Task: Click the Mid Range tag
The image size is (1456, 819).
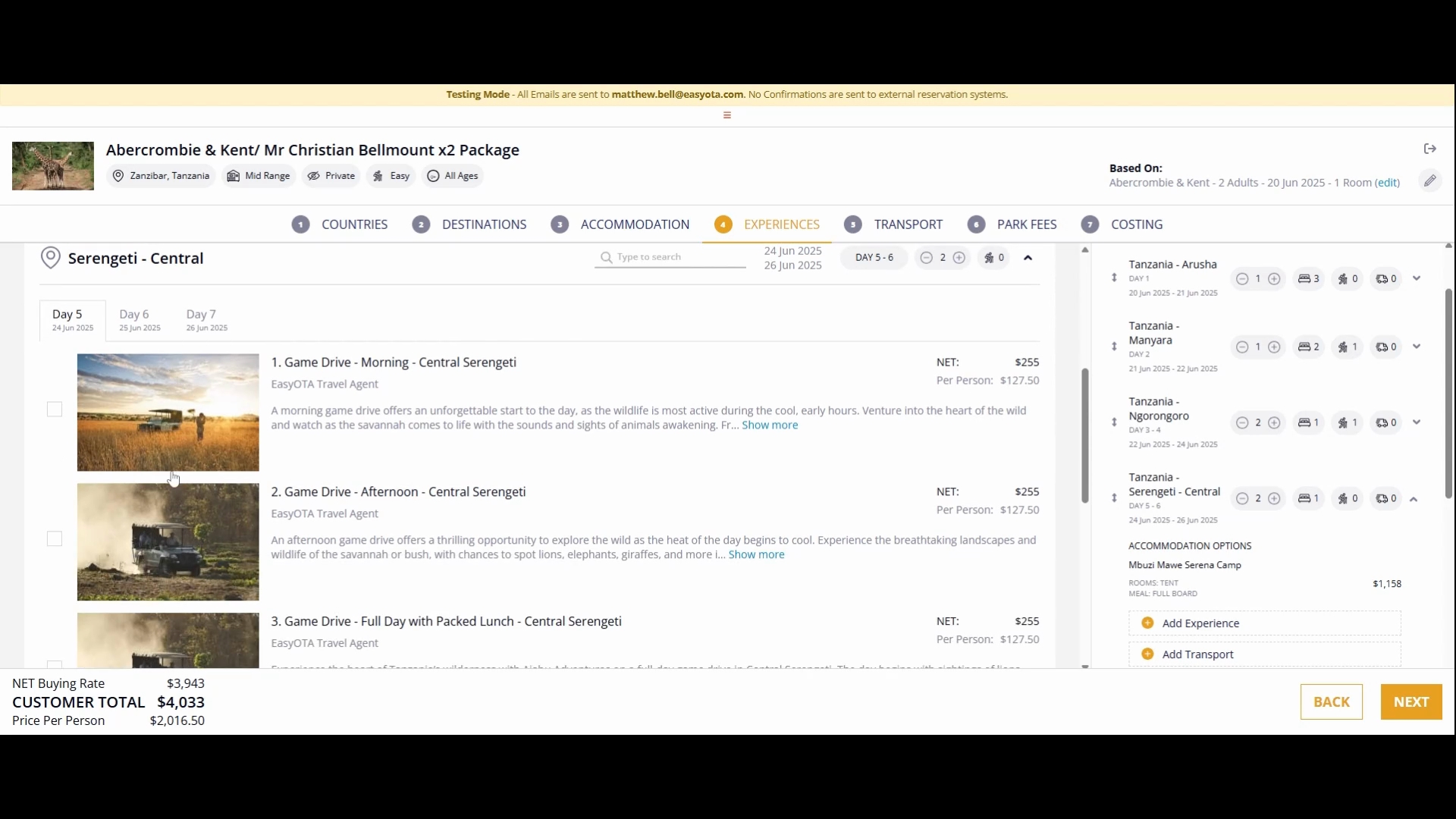Action: (259, 176)
